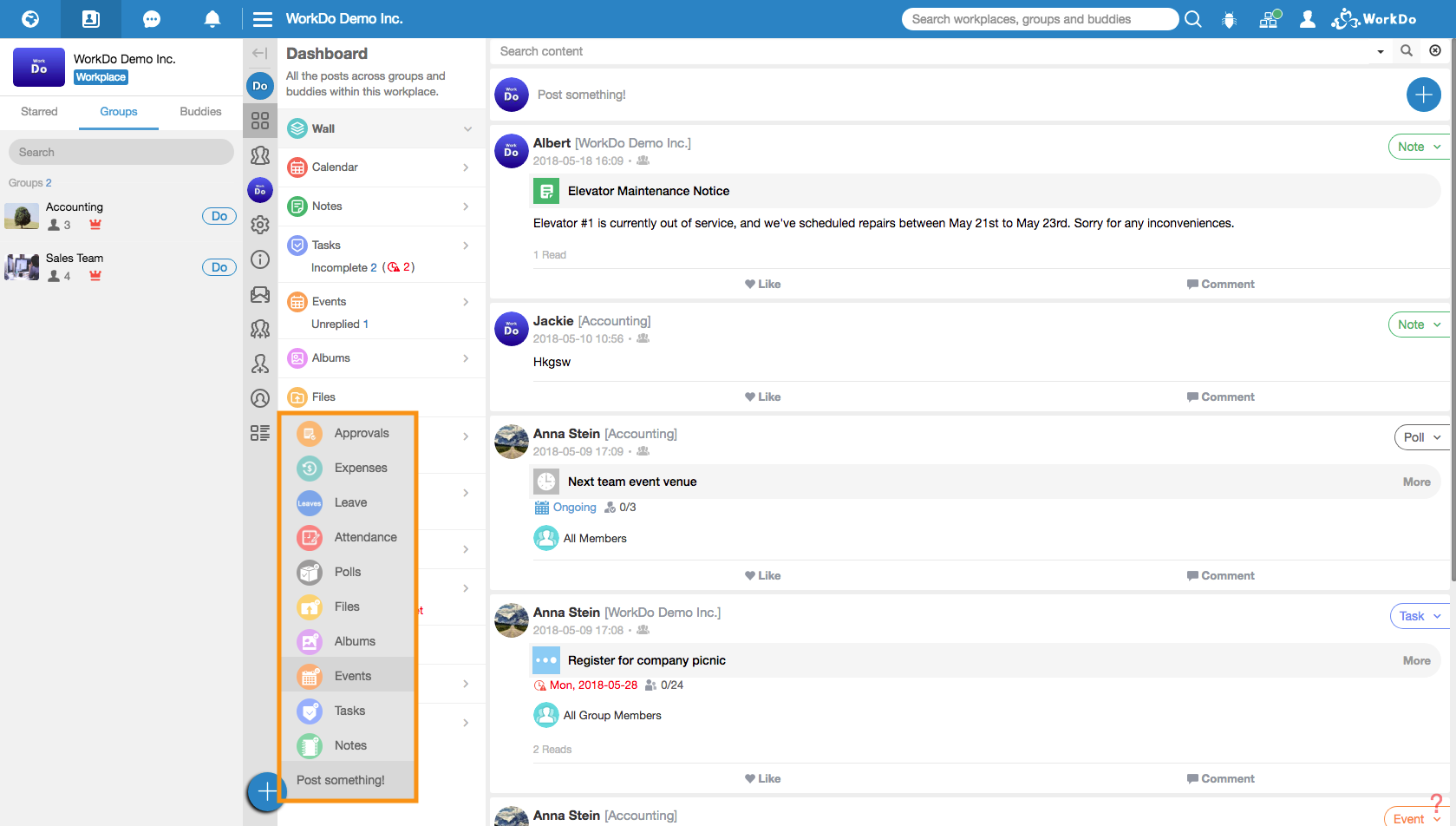Select Albums in the popup menu

(349, 641)
